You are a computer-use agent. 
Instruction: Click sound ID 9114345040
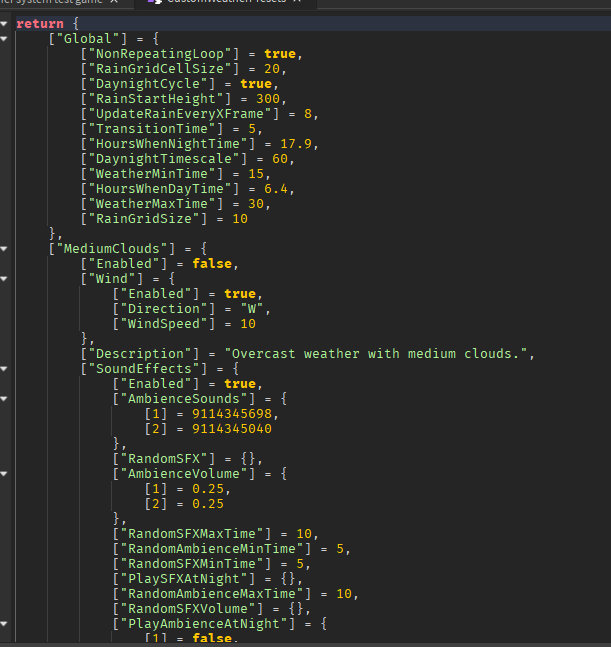pyautogui.click(x=232, y=429)
